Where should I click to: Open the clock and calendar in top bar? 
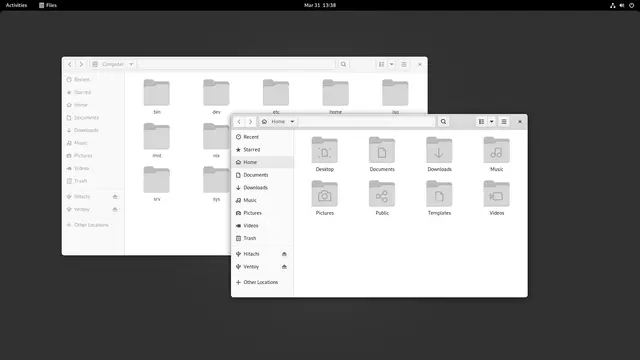pyautogui.click(x=320, y=5)
